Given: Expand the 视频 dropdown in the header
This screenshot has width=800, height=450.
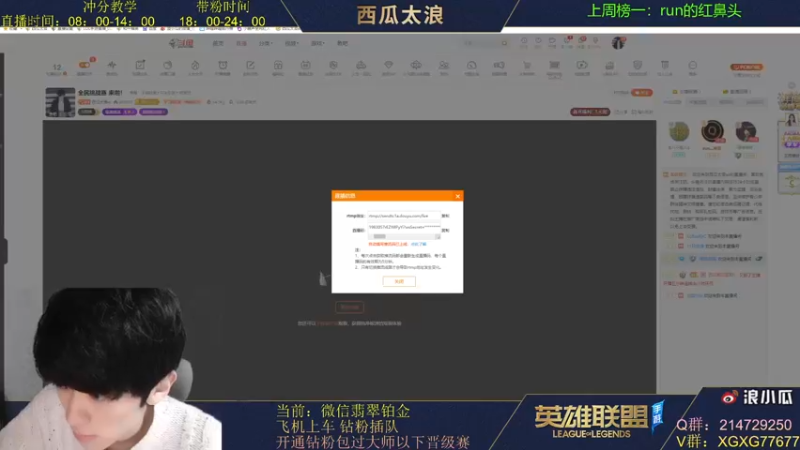Looking at the screenshot, I should click(291, 43).
